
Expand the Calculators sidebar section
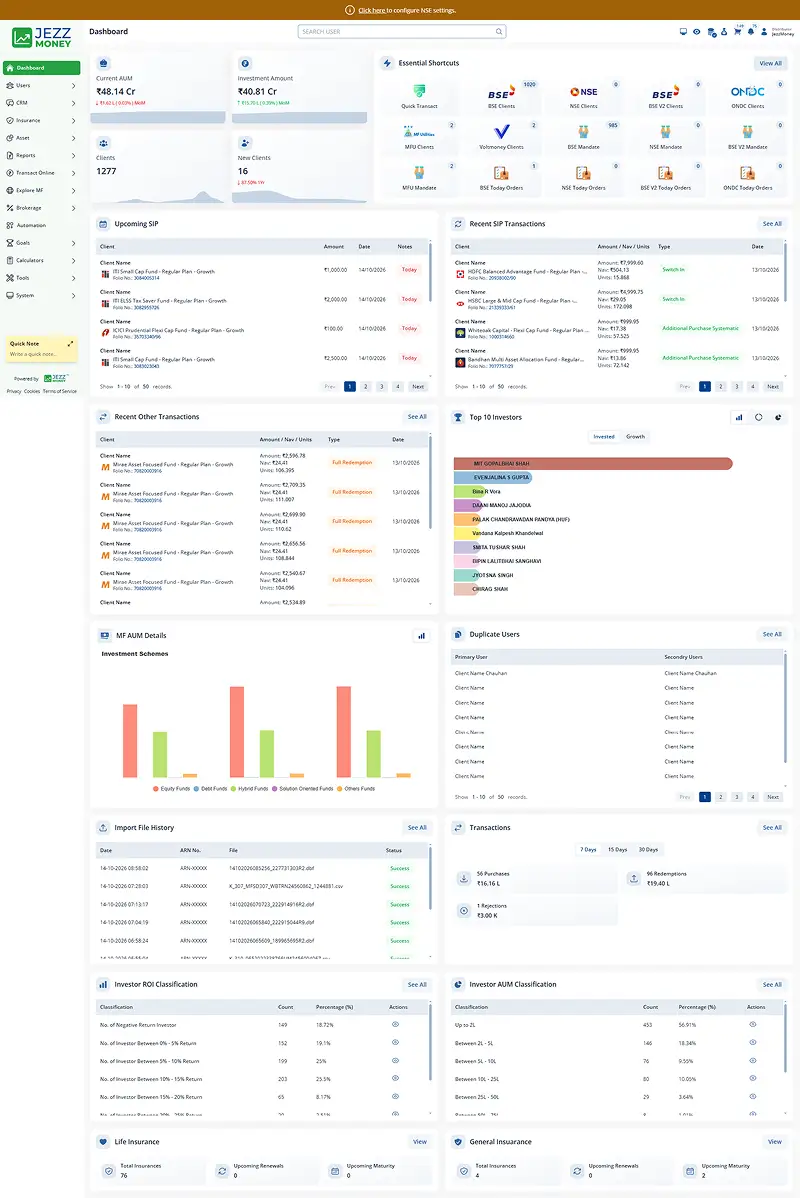click(x=41, y=261)
